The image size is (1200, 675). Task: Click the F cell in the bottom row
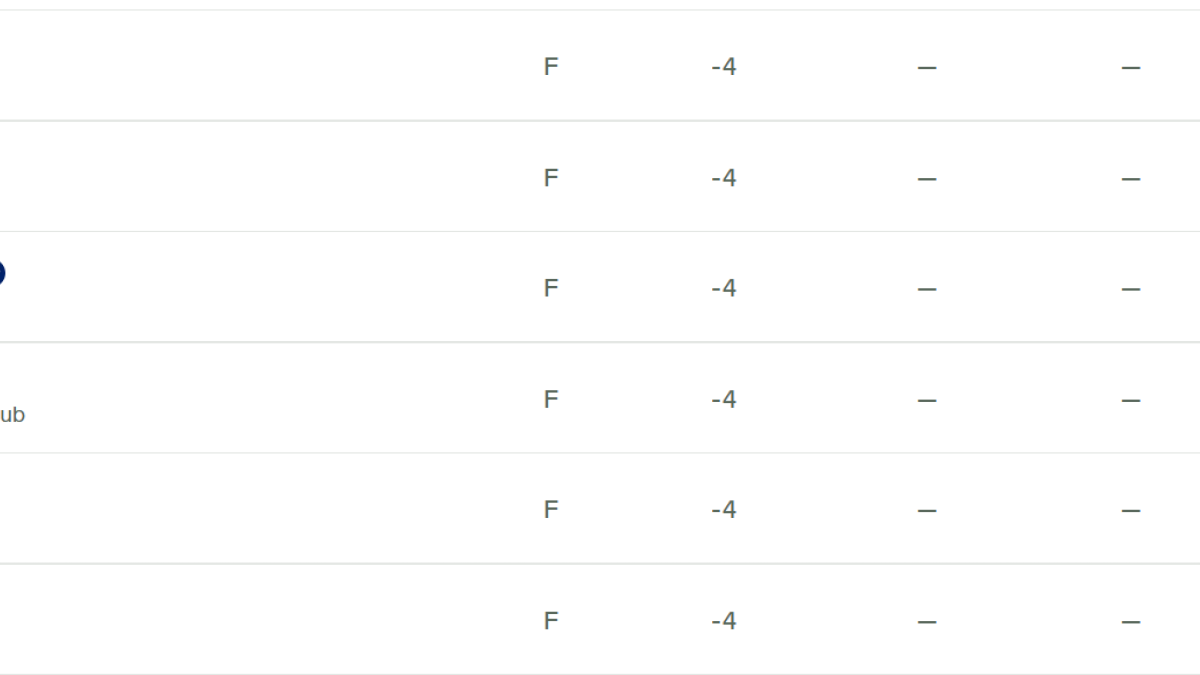point(550,620)
